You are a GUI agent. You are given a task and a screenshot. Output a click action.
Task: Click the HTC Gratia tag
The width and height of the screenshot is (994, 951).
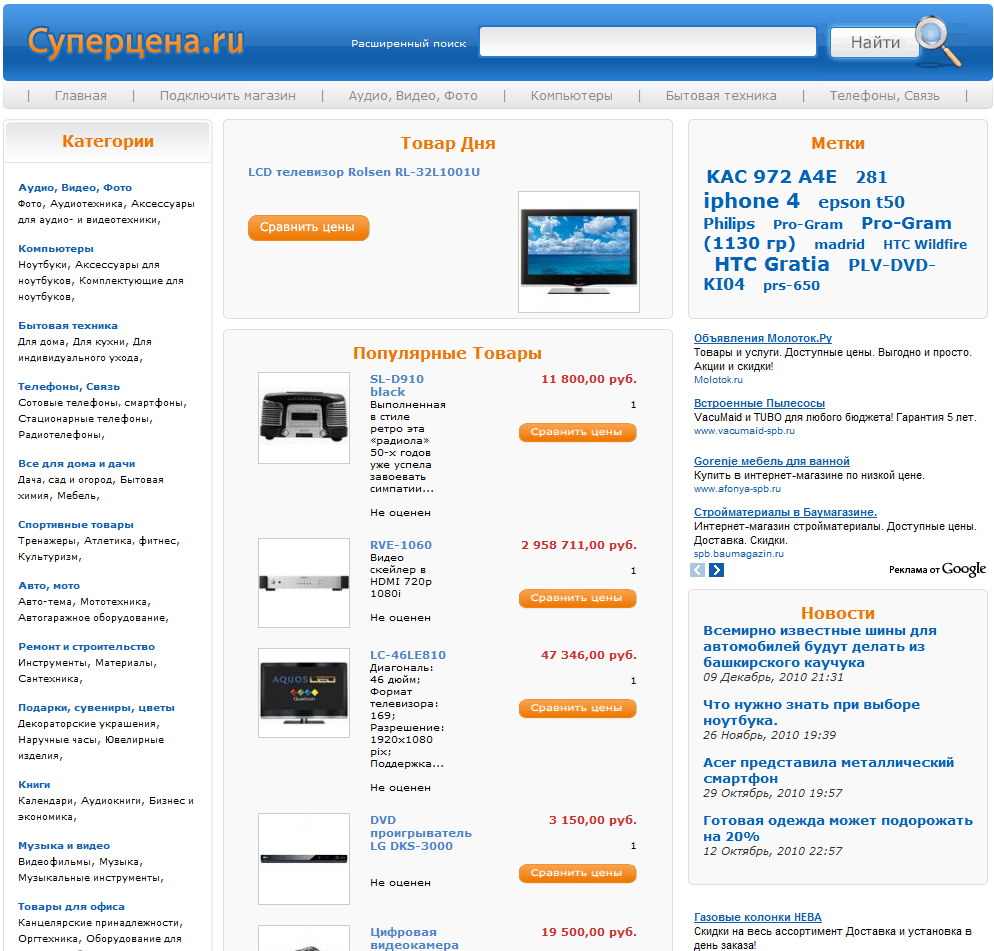(771, 264)
